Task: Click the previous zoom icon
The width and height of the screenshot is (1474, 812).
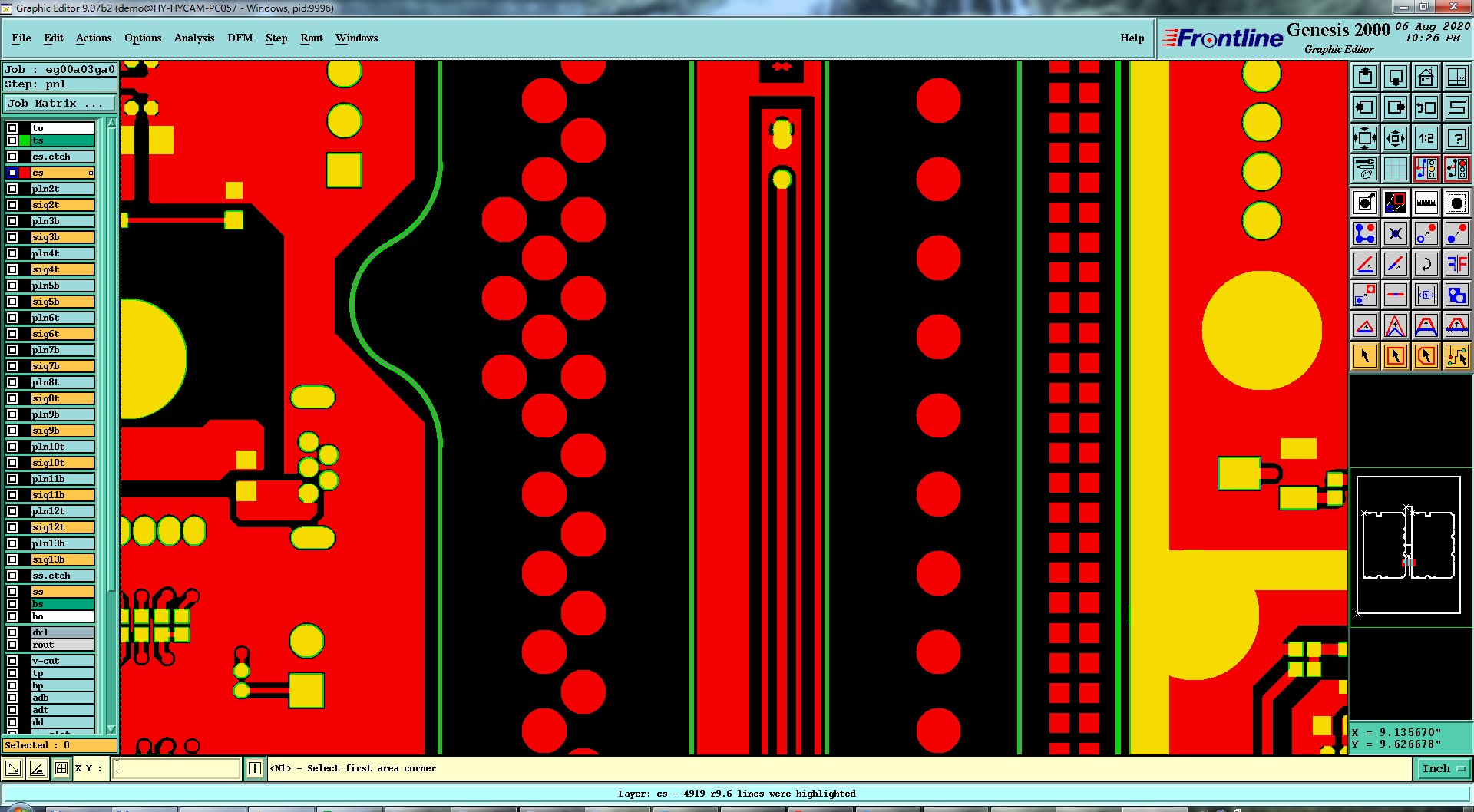Action: click(x=1426, y=107)
